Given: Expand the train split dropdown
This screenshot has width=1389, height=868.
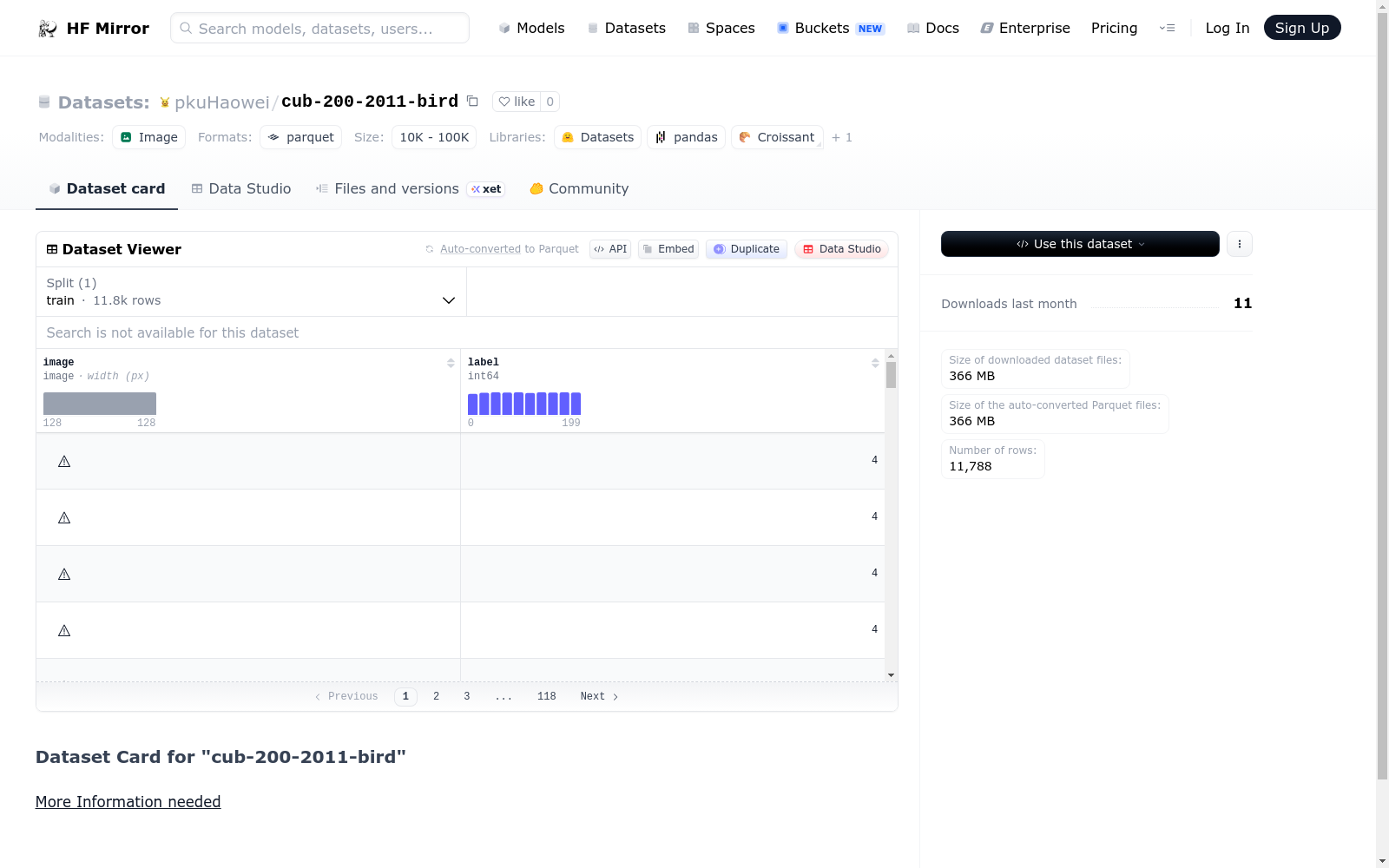Looking at the screenshot, I should [251, 292].
